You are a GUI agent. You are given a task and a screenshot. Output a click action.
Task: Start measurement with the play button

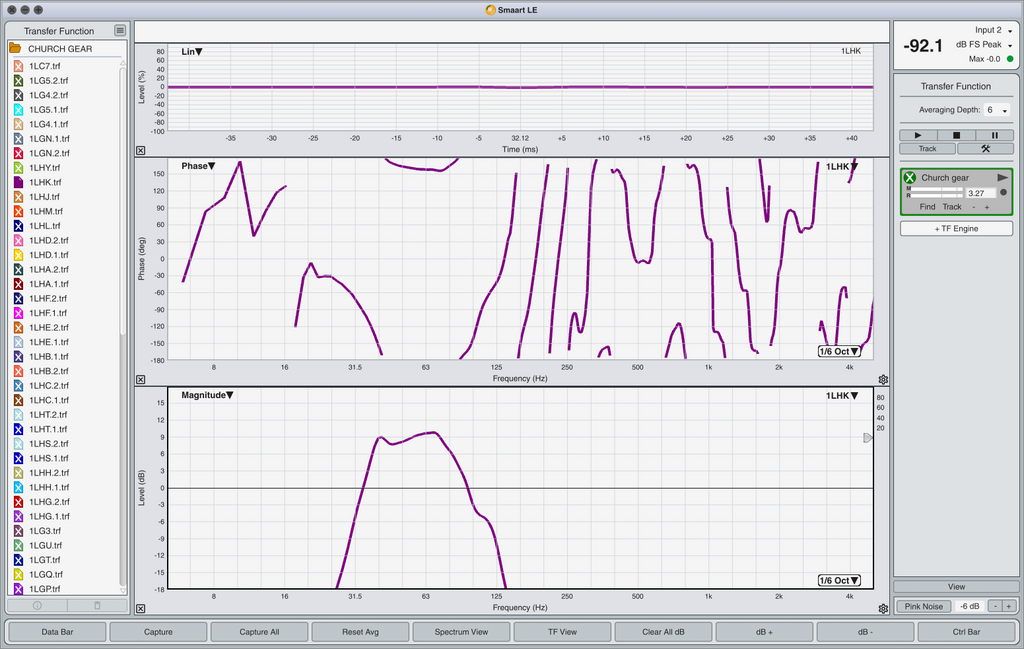pos(918,135)
